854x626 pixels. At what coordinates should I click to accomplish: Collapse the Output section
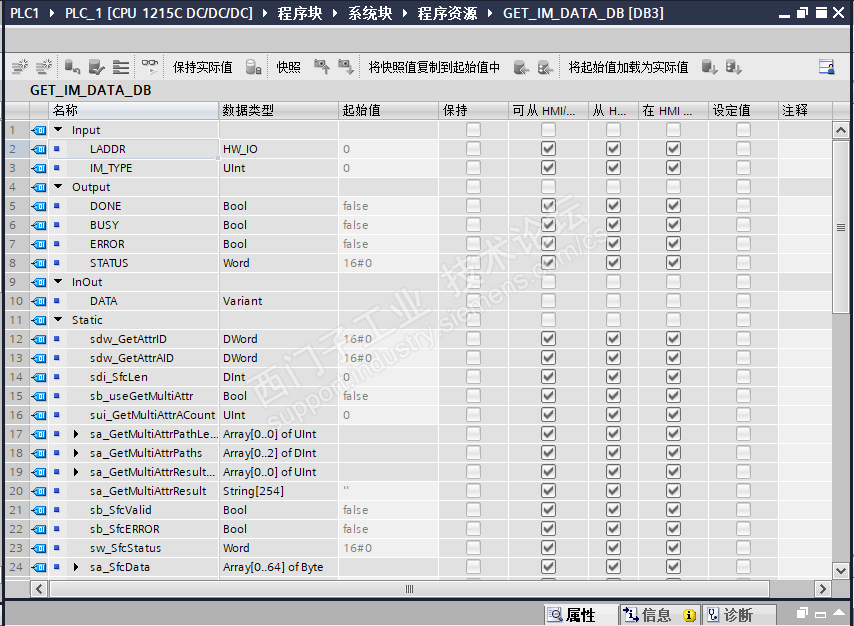tap(58, 187)
